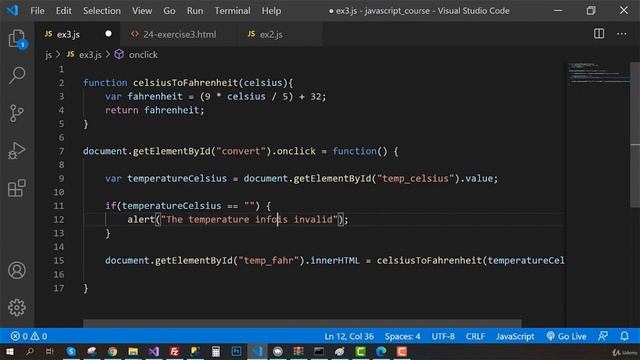The height and width of the screenshot is (360, 640).
Task: Open Visual Studio from the taskbar
Action: coord(154,351)
